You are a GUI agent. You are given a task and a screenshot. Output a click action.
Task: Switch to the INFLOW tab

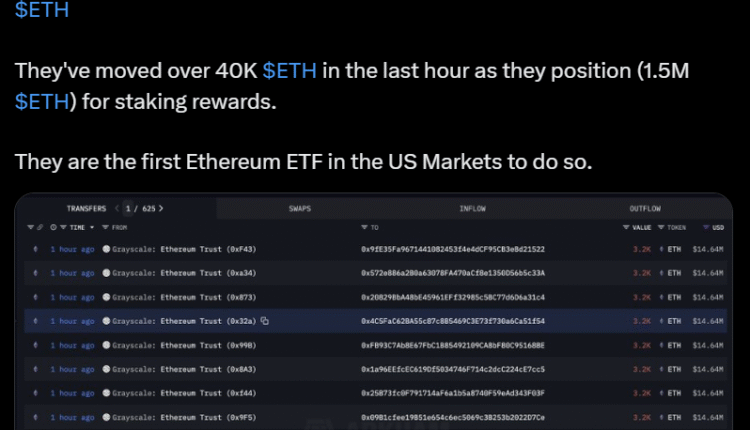coord(473,208)
